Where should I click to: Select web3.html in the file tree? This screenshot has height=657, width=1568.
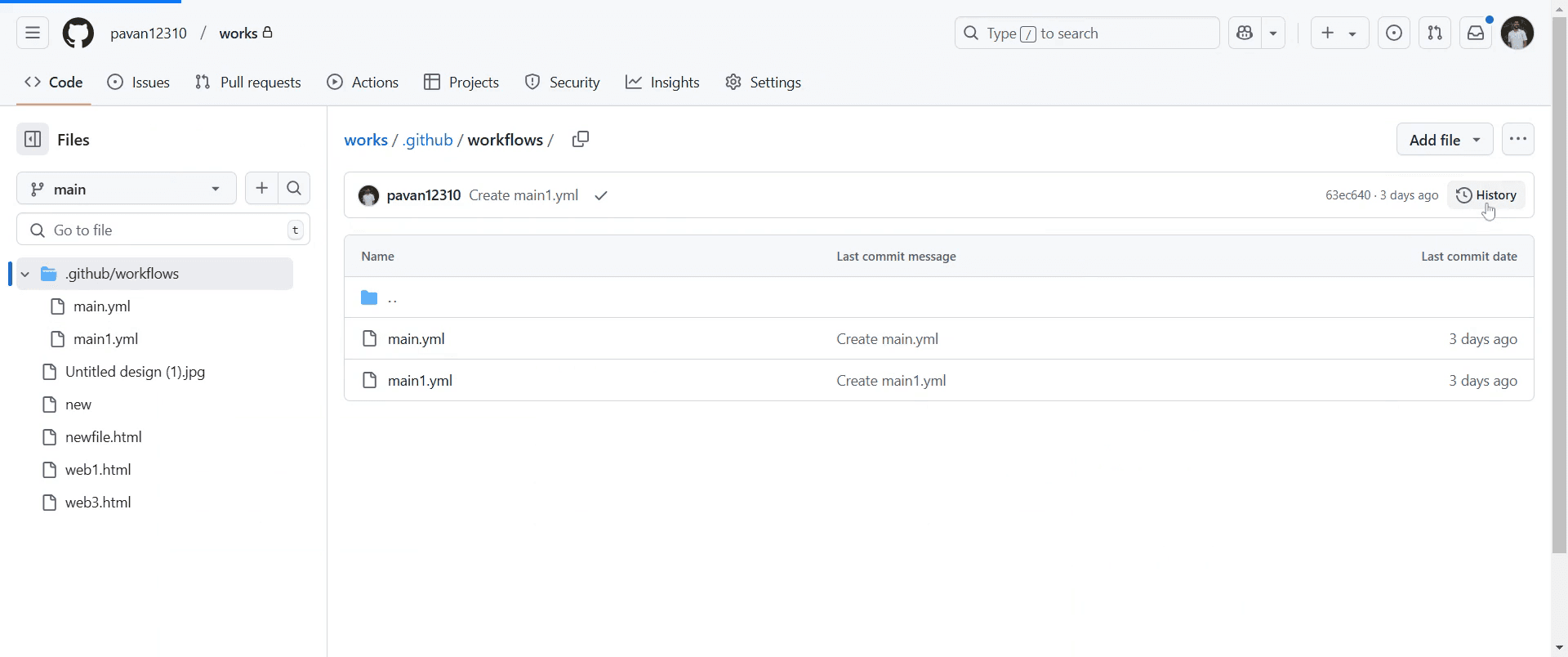click(98, 503)
